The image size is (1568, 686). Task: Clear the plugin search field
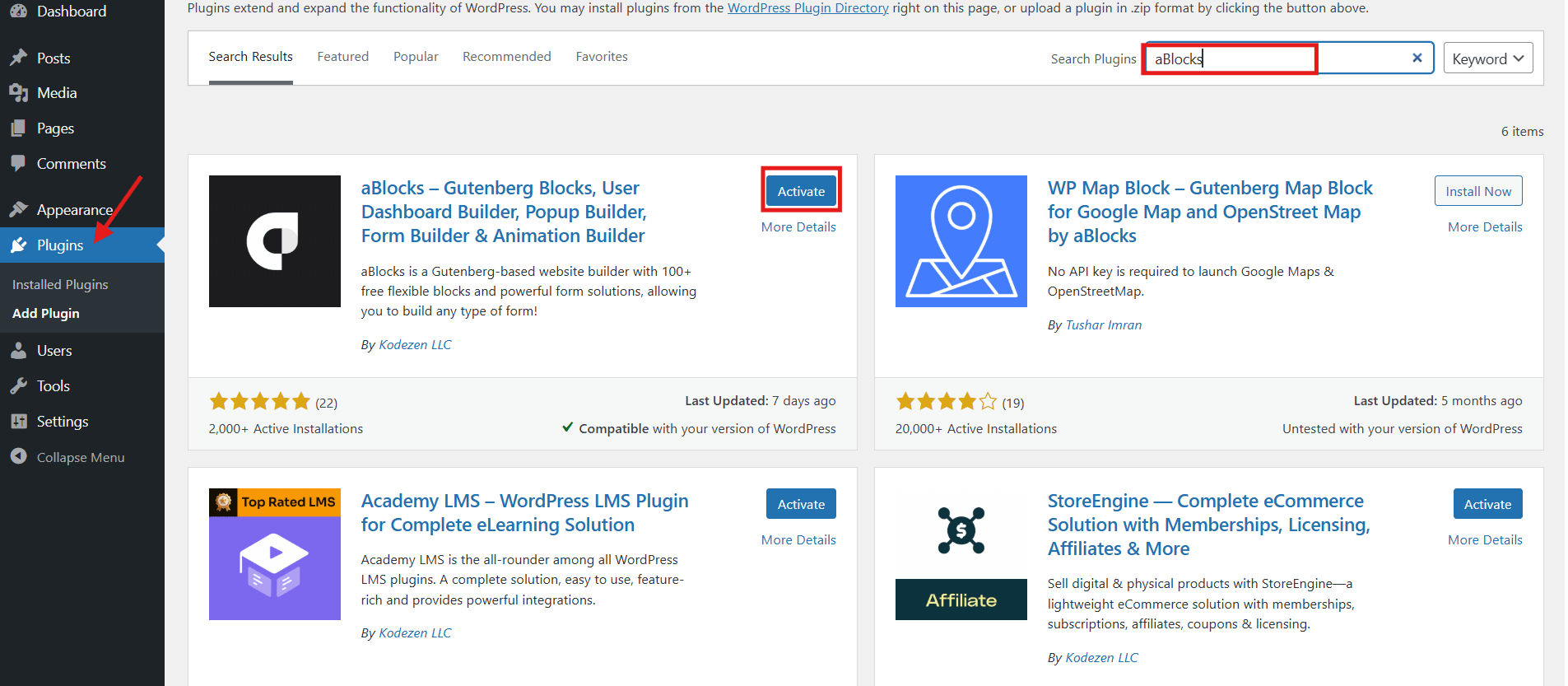(x=1417, y=58)
